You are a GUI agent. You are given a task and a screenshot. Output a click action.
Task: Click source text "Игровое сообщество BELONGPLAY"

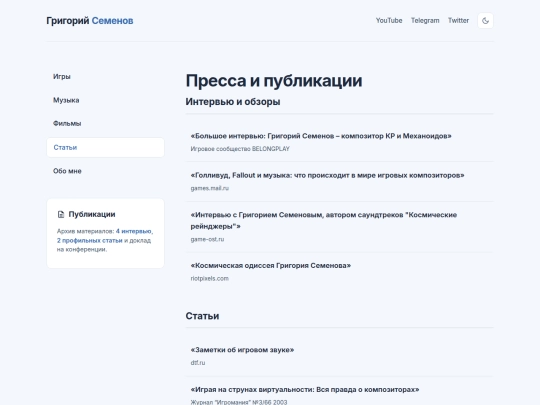[240, 149]
